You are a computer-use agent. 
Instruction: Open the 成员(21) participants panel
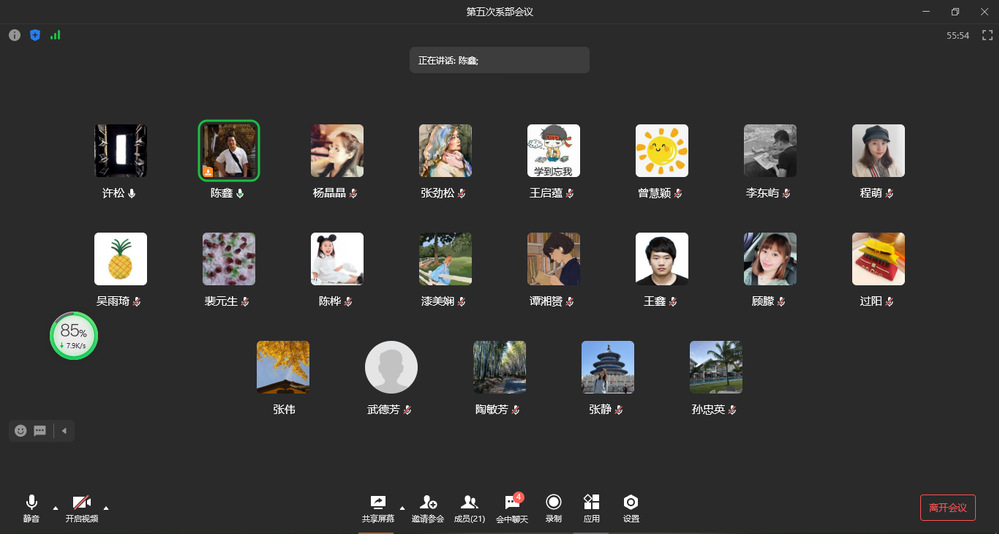point(469,507)
